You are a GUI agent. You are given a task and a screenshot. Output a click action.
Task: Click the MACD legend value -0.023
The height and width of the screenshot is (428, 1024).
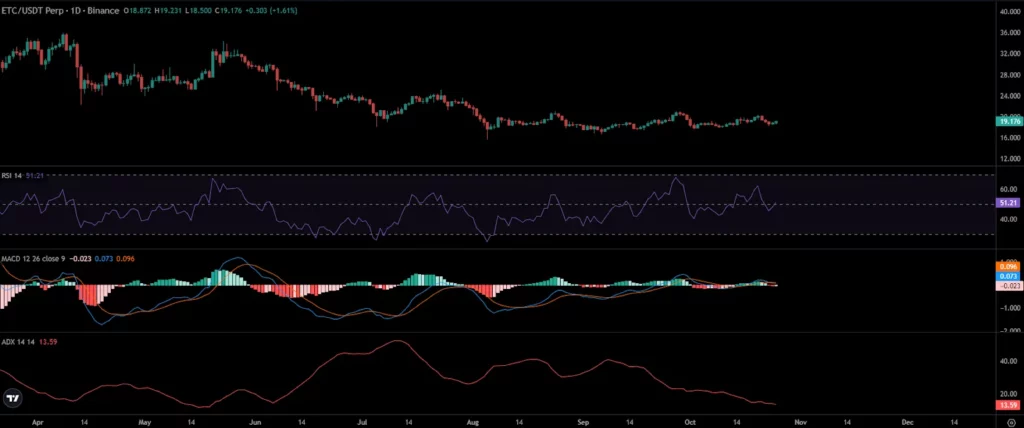point(81,259)
